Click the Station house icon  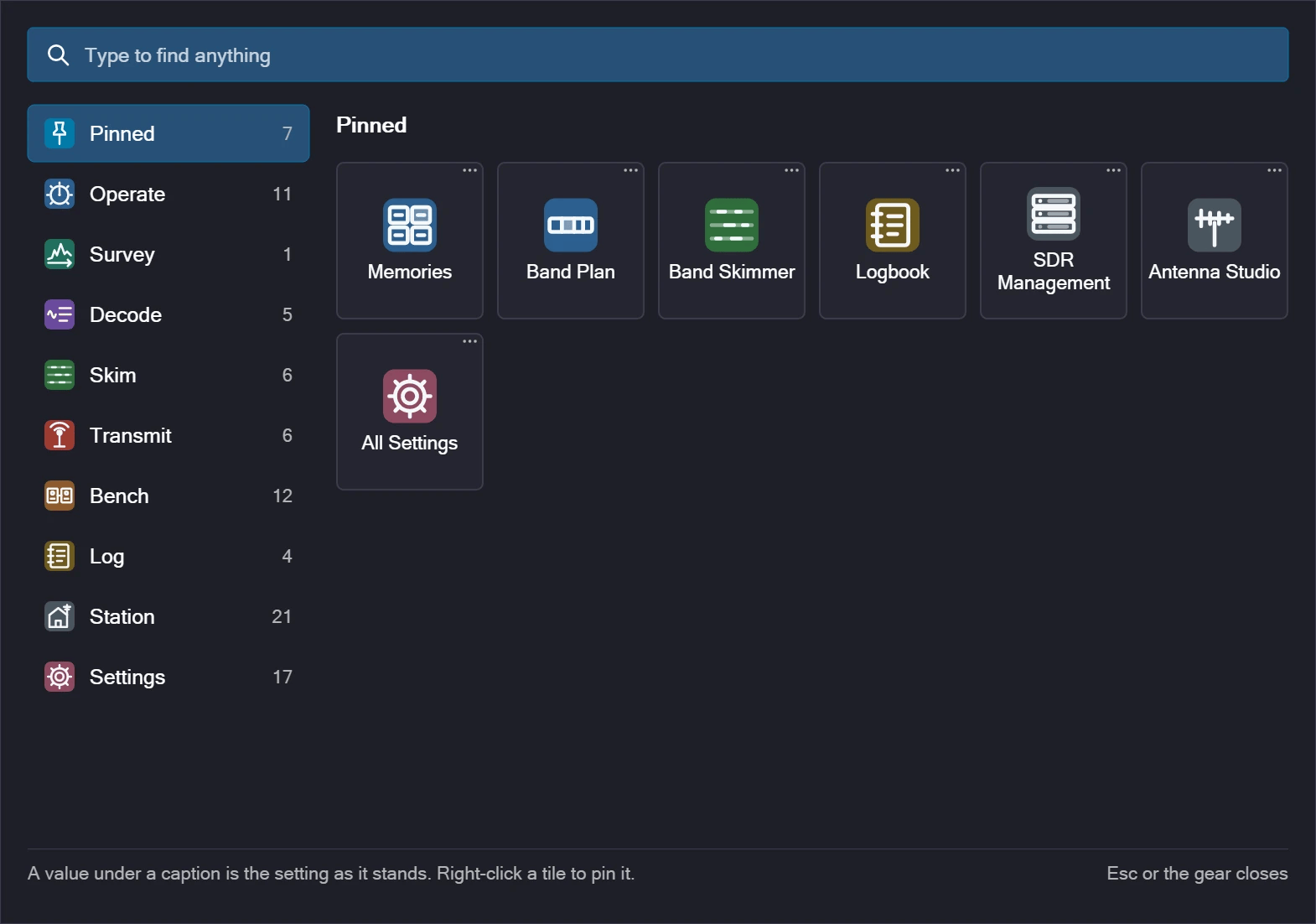coord(60,616)
